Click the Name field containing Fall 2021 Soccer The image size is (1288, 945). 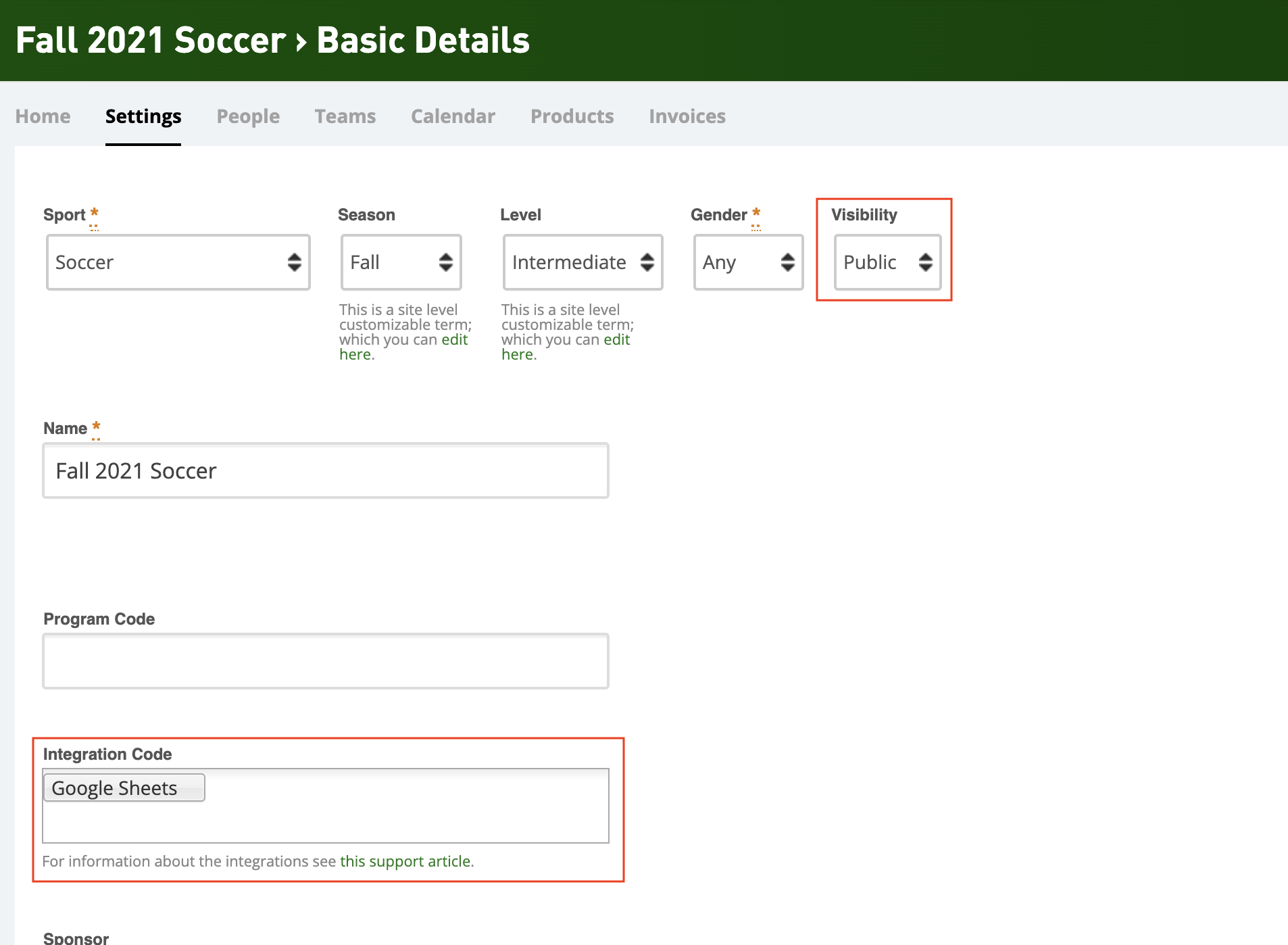click(326, 470)
